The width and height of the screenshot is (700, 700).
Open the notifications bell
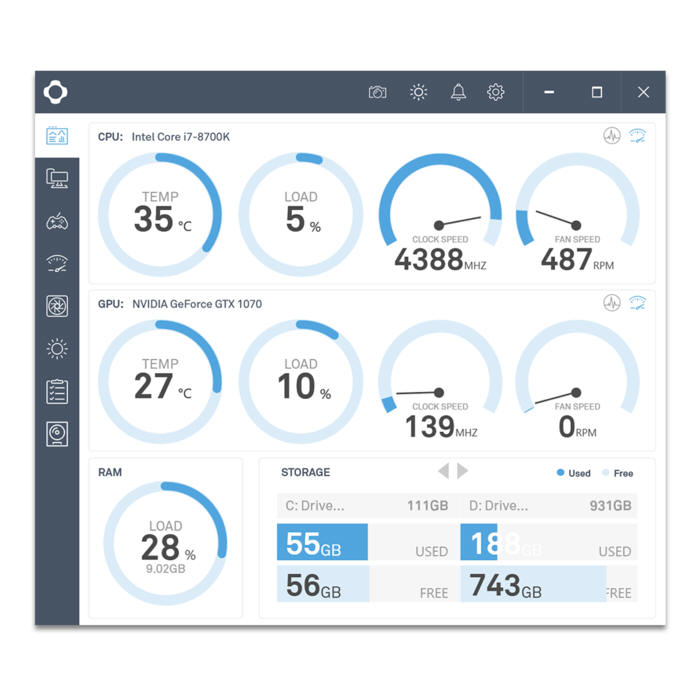click(x=458, y=92)
